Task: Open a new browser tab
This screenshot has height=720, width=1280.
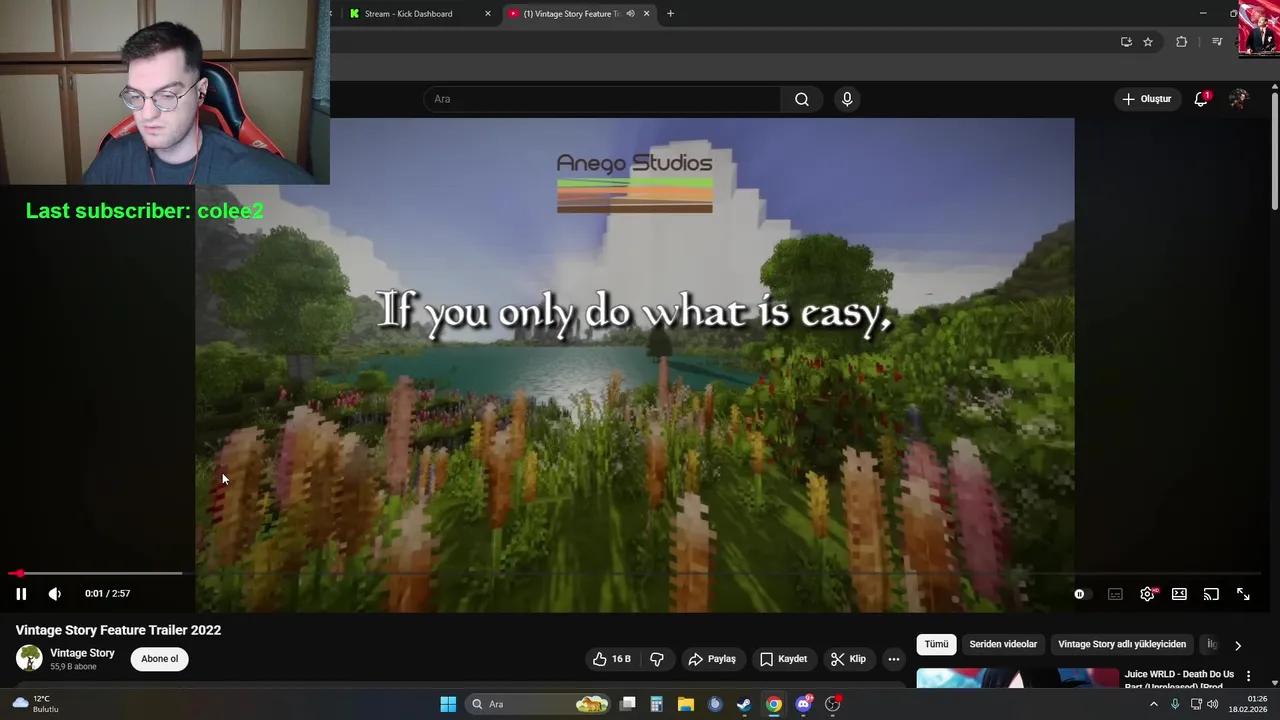Action: tap(671, 14)
